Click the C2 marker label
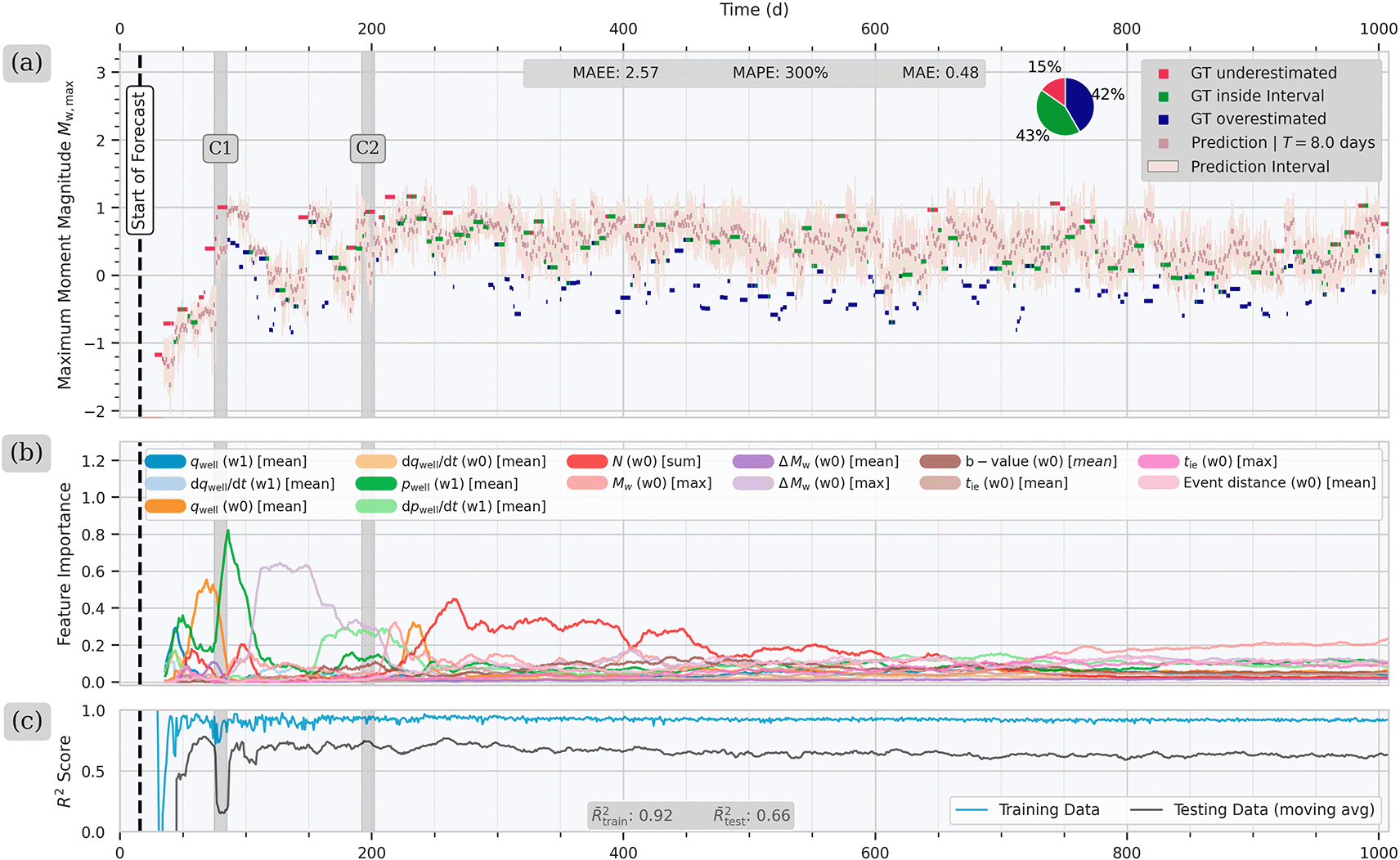This screenshot has width=1400, height=860. (367, 148)
